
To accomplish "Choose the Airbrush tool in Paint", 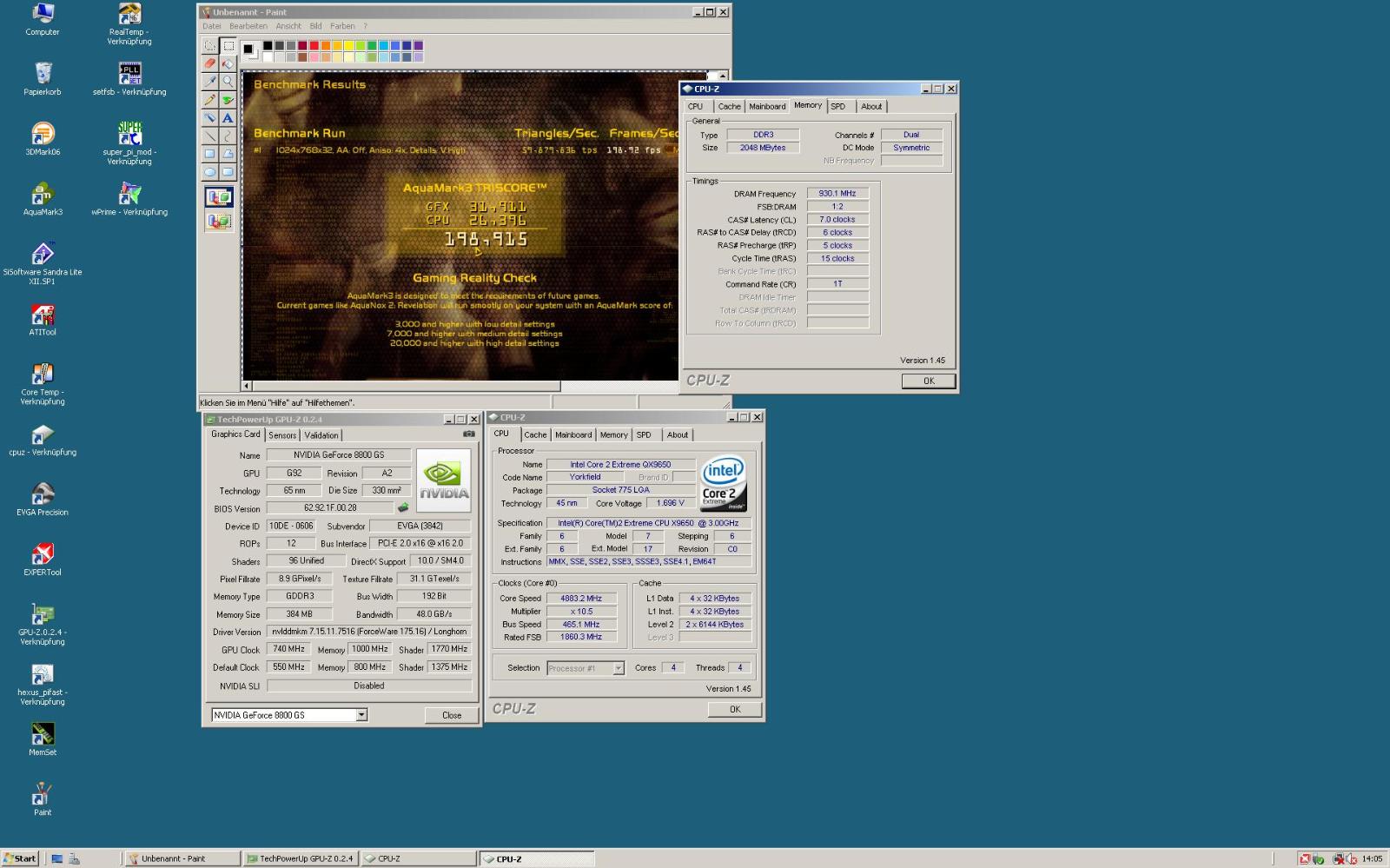I will click(209, 117).
